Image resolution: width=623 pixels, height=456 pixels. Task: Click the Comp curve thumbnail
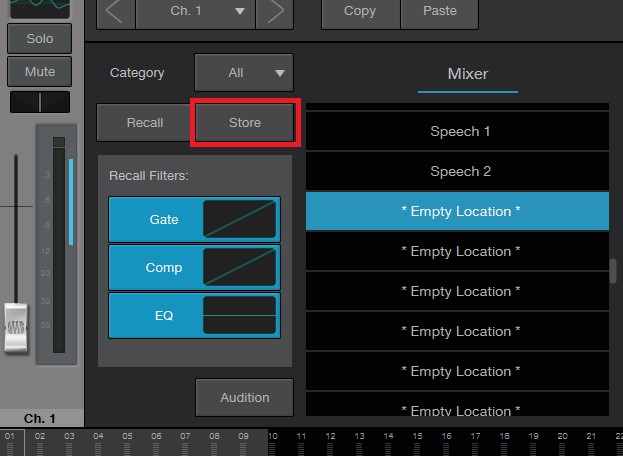coord(240,267)
